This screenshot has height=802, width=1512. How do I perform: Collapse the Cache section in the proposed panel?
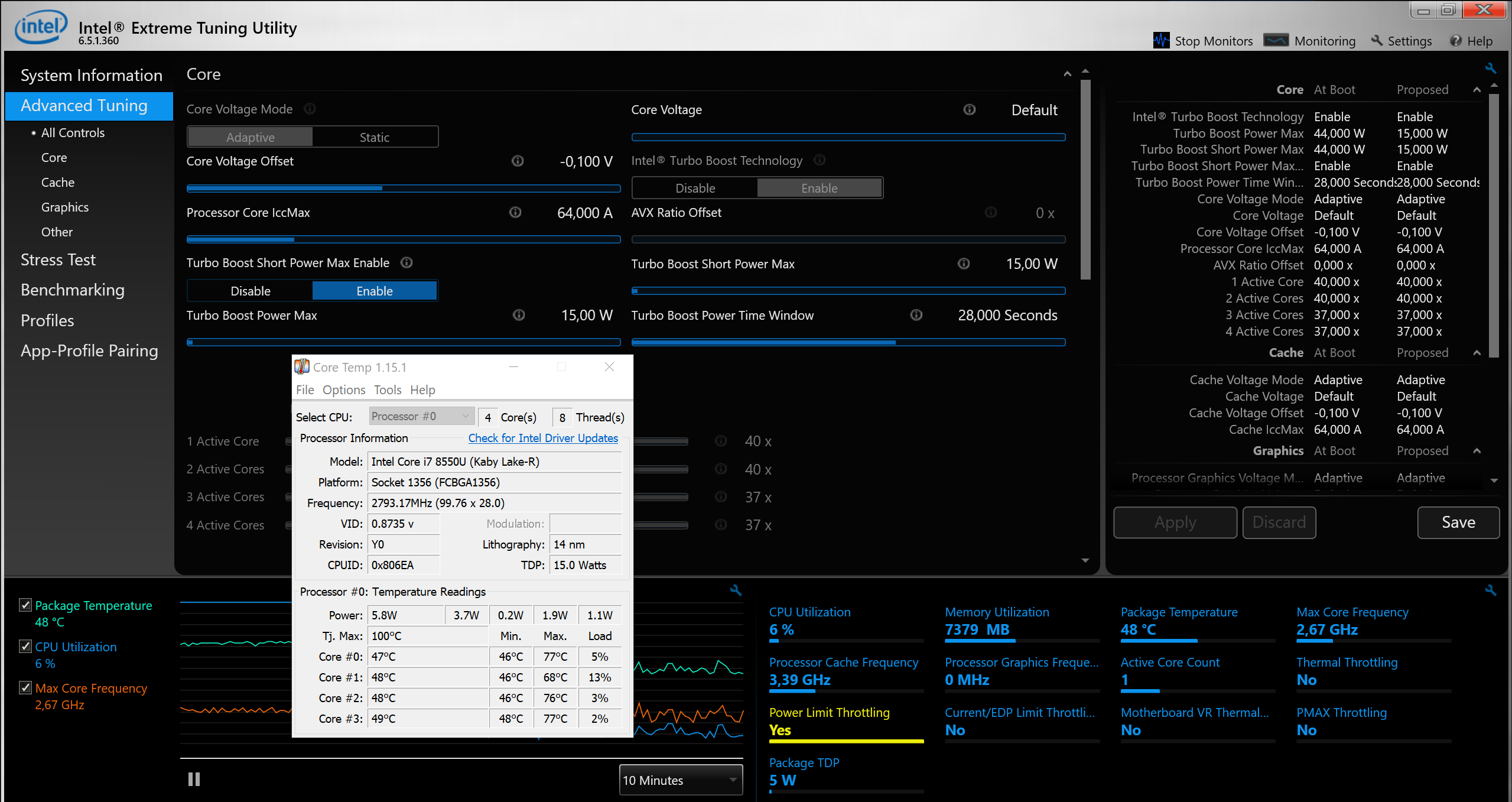click(x=1477, y=353)
